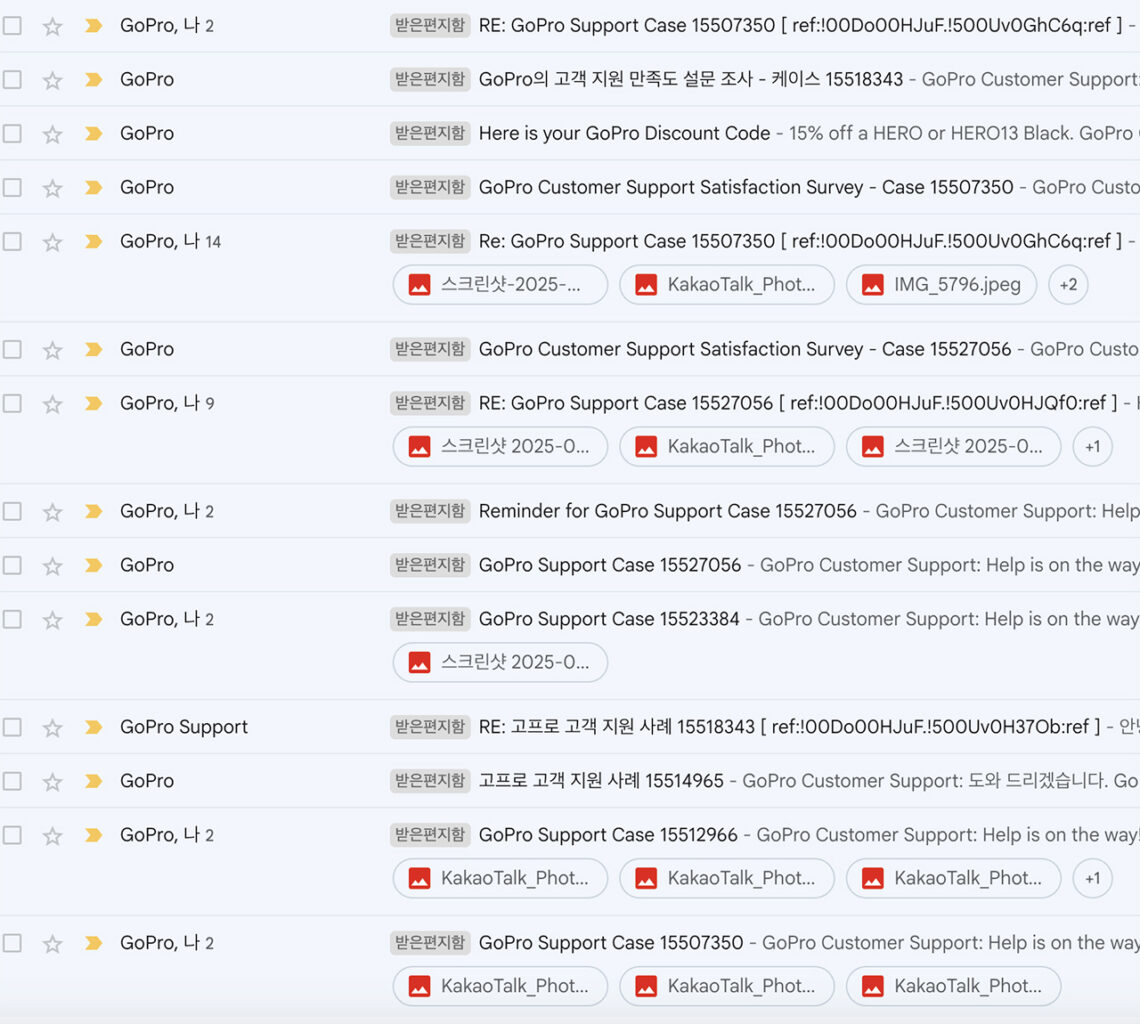This screenshot has height=1024, width=1140.
Task: Star the 케이스 15518343 survey email
Action: pos(53,80)
